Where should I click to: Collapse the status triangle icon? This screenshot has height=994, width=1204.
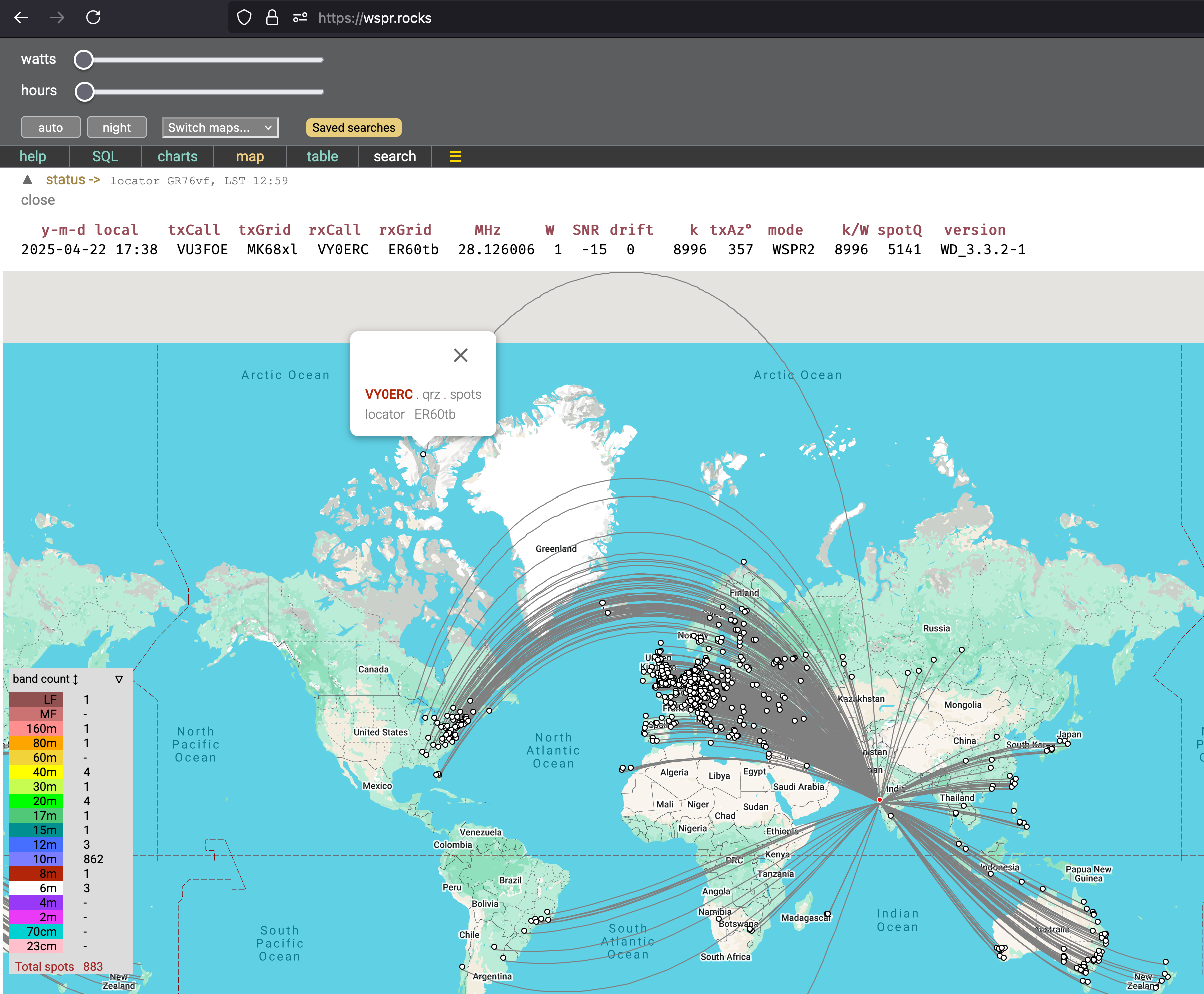pos(27,180)
